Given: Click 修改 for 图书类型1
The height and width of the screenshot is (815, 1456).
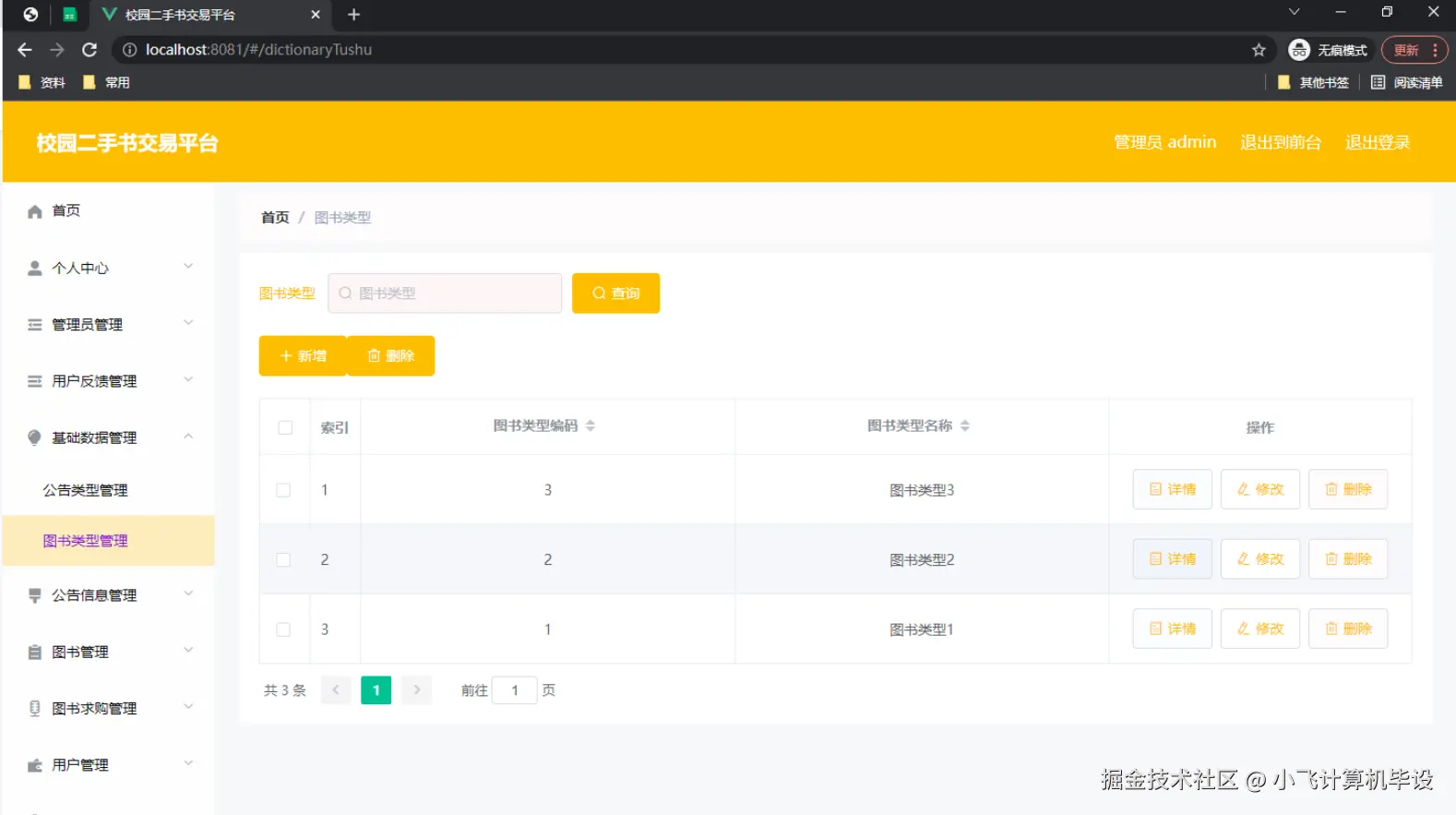Looking at the screenshot, I should point(1260,629).
